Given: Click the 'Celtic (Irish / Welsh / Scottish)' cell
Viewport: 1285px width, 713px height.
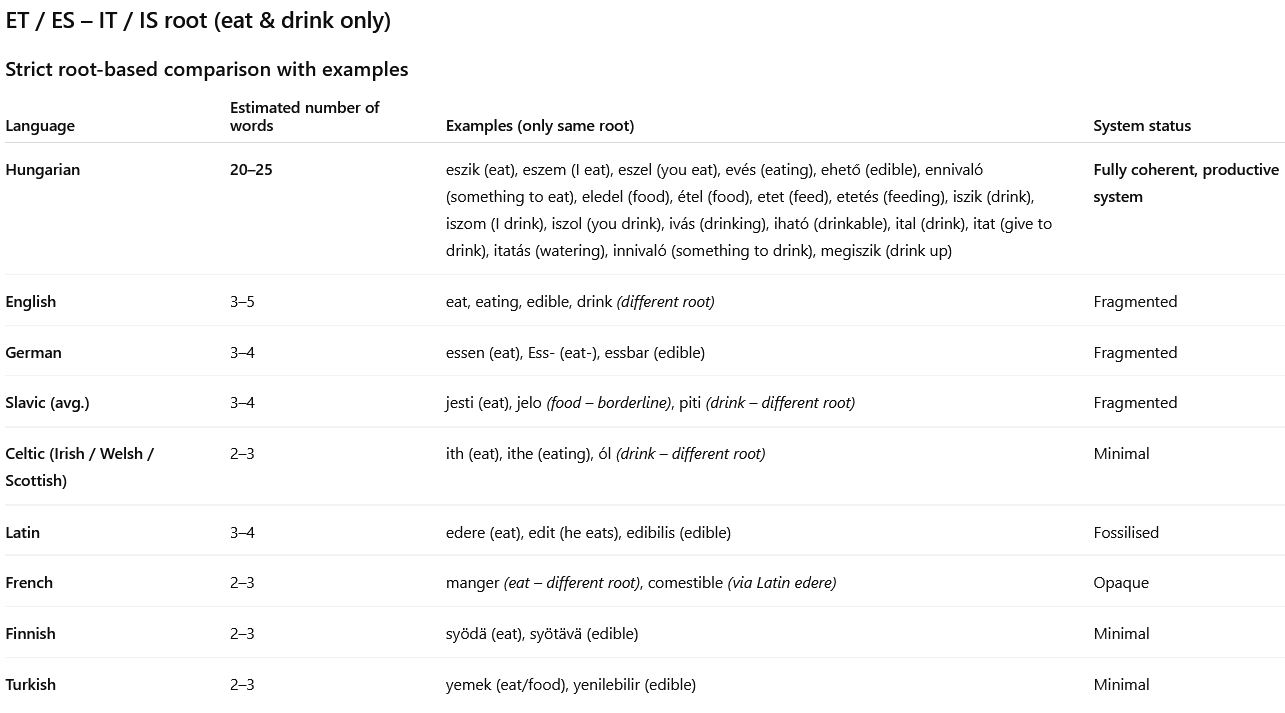Looking at the screenshot, I should [79, 467].
